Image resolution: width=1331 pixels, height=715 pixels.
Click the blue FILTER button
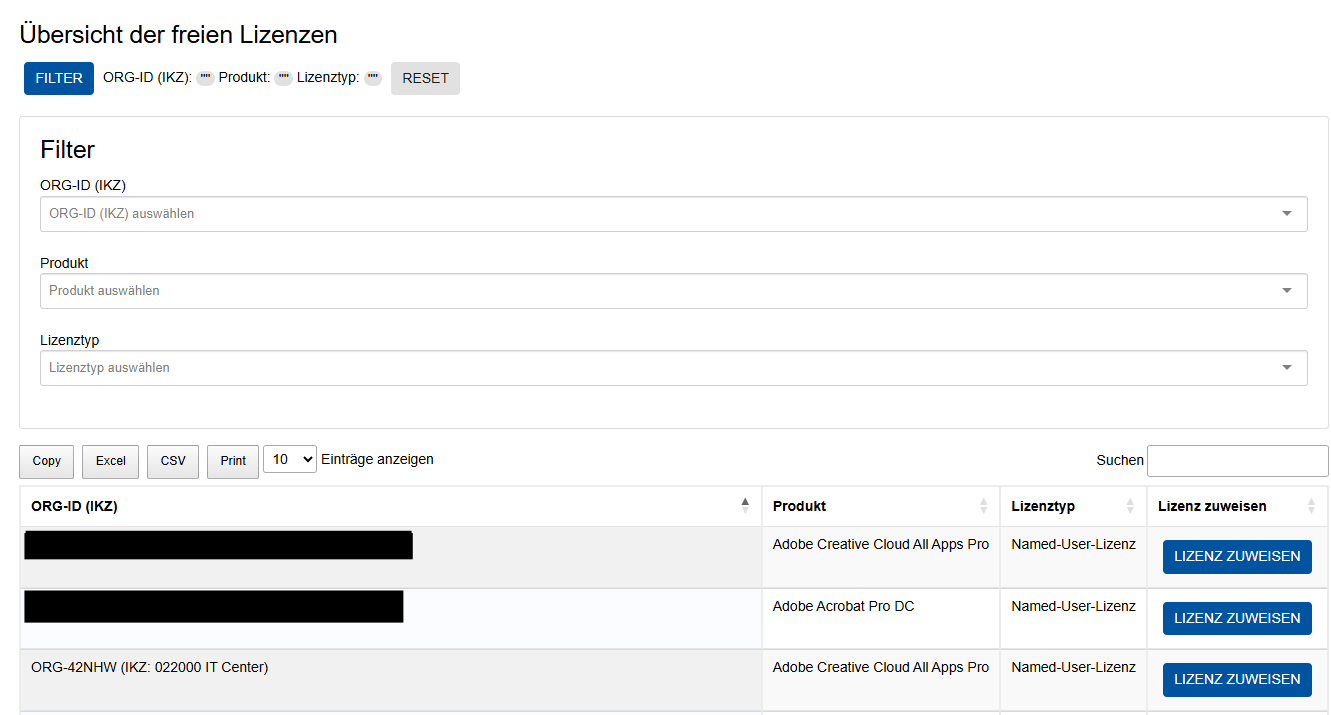coord(59,78)
